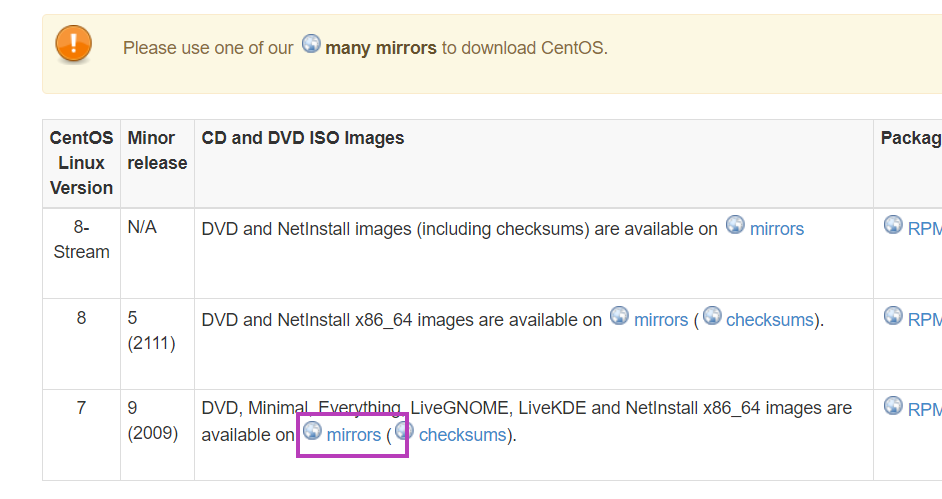Click the 'N/A' minor release cell
Screen dimensions: 942x499
click(157, 253)
